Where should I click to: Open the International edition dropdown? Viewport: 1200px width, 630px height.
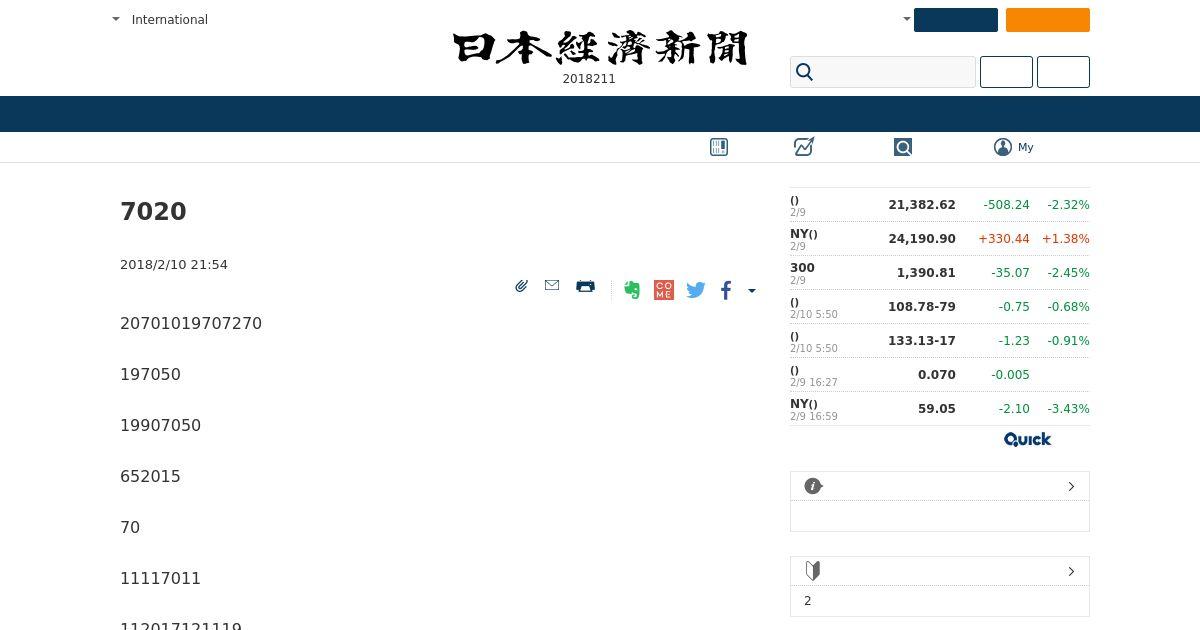(x=160, y=19)
